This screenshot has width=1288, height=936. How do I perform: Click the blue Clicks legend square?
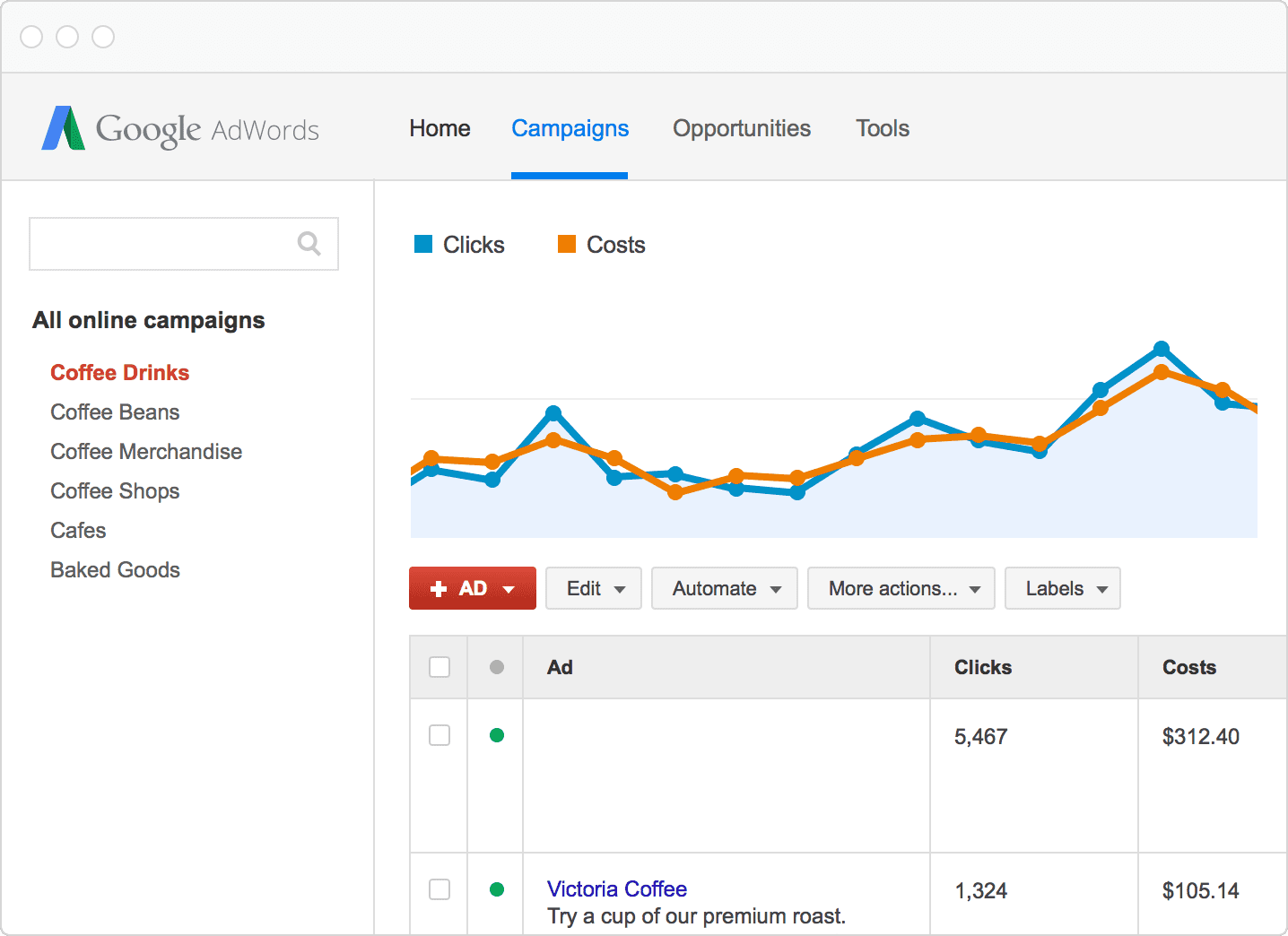tap(423, 244)
